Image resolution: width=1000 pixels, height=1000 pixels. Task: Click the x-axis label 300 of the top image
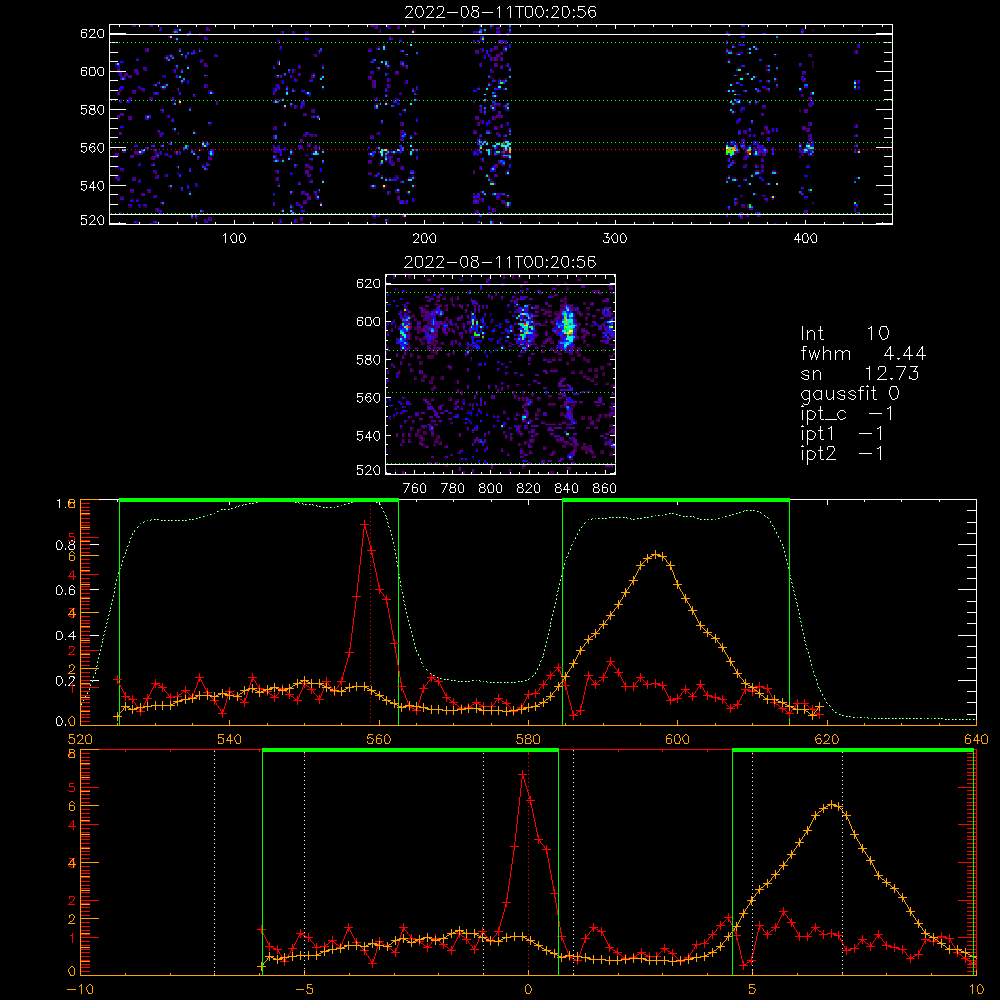(x=615, y=239)
